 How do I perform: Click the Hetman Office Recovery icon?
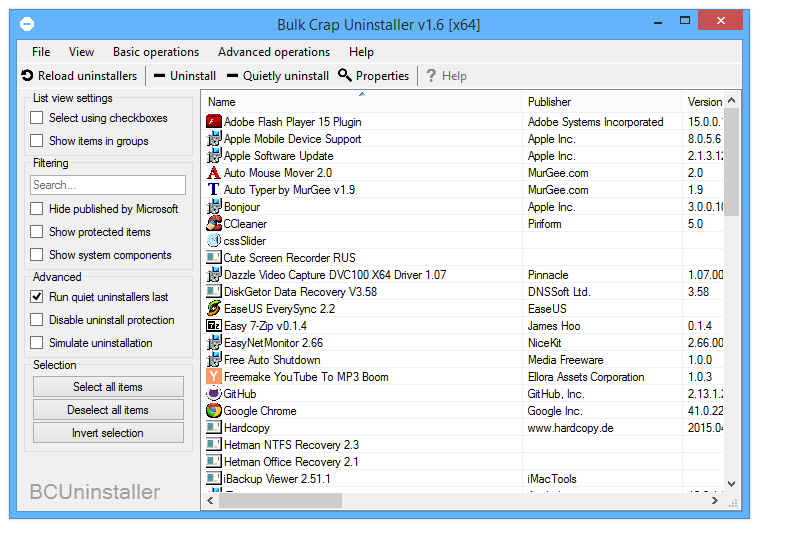[214, 461]
